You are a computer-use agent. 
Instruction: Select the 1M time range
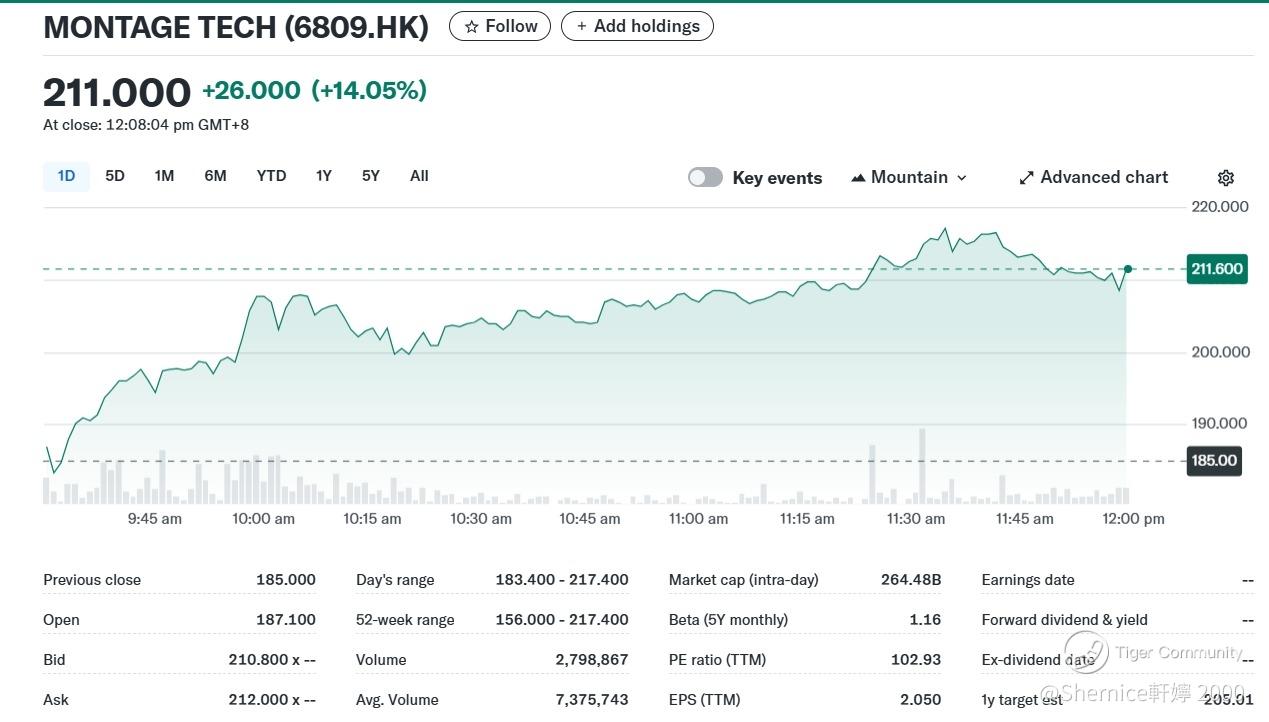pos(164,176)
